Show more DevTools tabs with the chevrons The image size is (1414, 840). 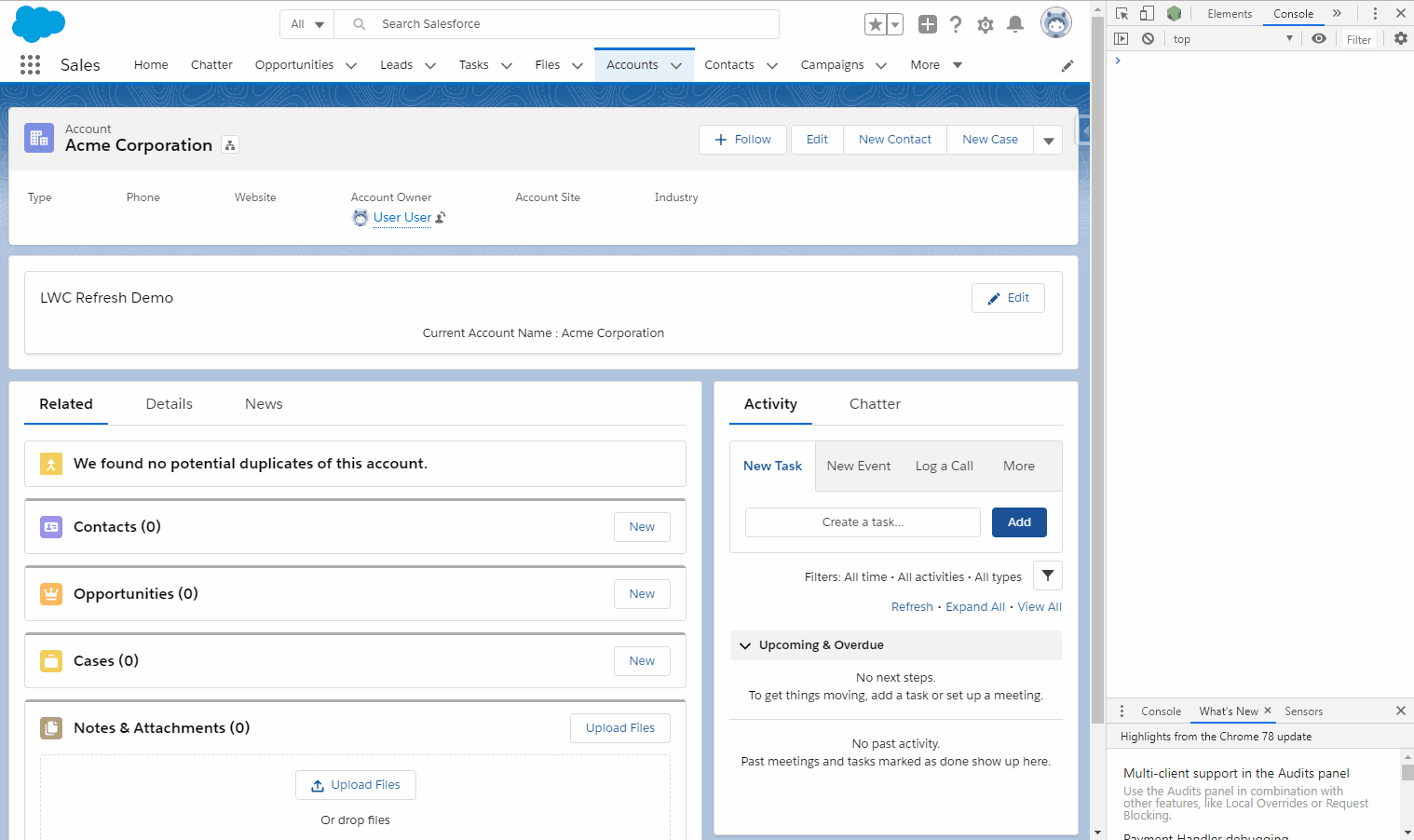coord(1337,13)
